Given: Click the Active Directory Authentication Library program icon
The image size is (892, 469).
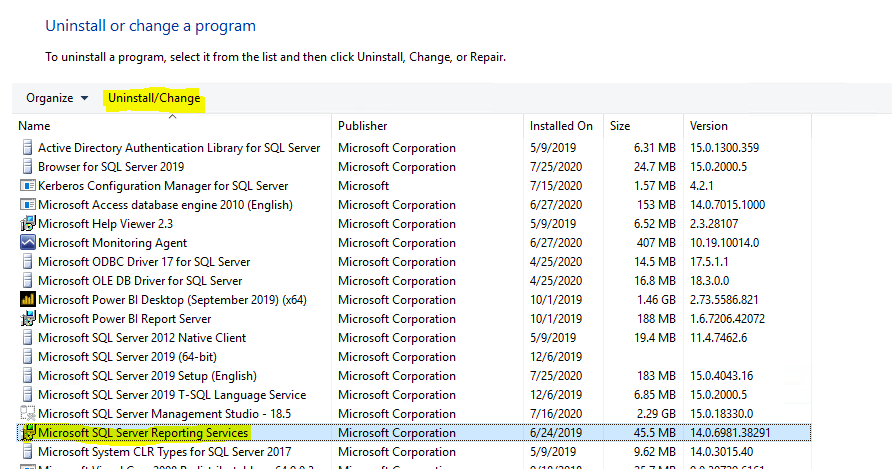Looking at the screenshot, I should tap(27, 148).
